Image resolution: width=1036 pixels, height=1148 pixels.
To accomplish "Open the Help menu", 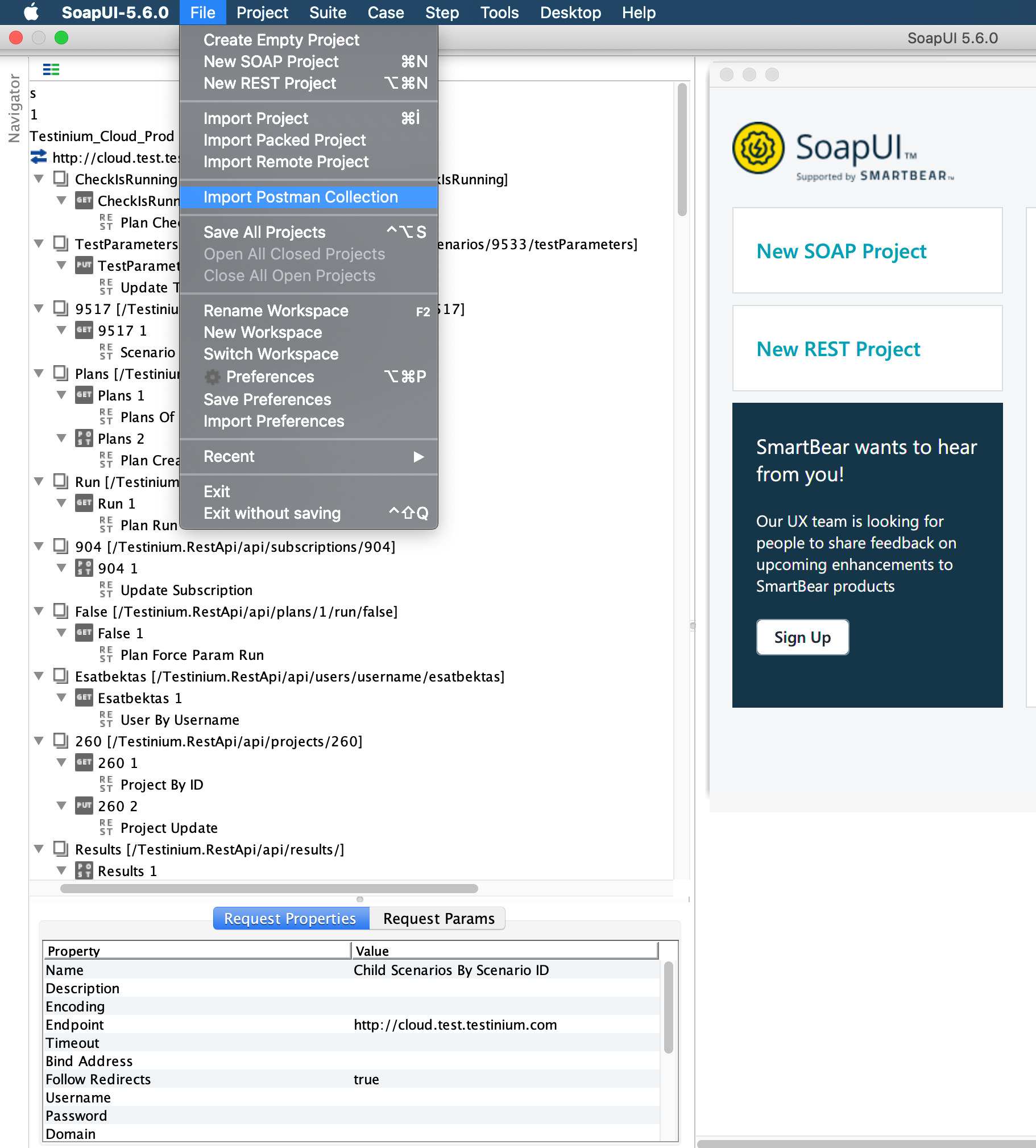I will (639, 13).
